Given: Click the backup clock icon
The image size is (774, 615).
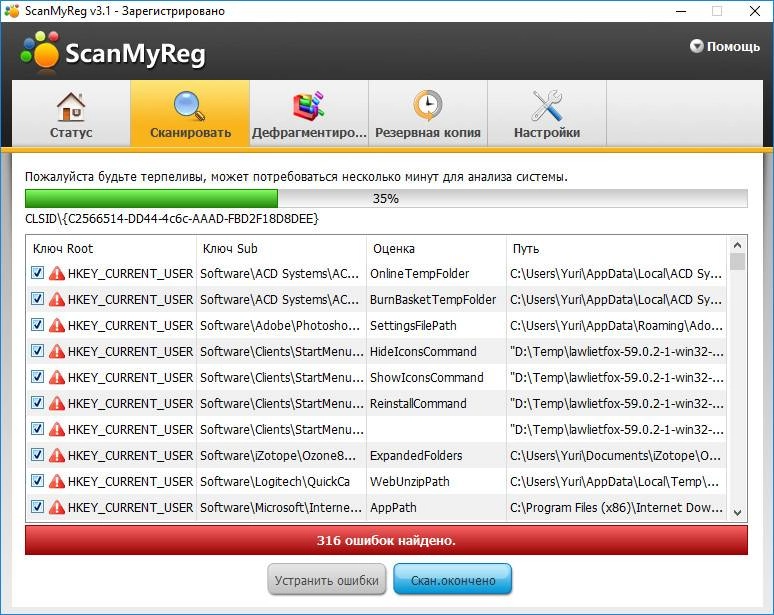Looking at the screenshot, I should (x=427, y=105).
